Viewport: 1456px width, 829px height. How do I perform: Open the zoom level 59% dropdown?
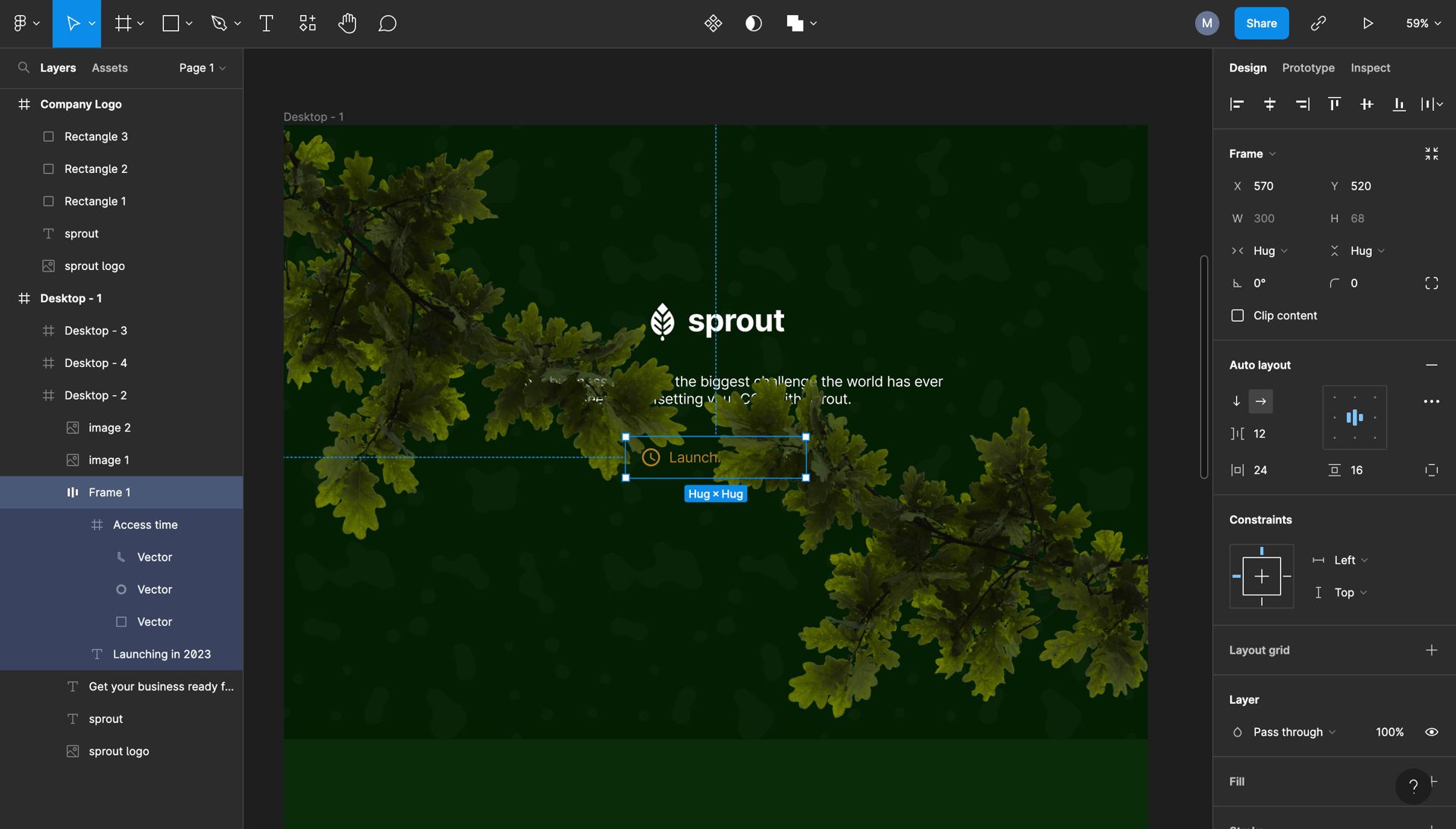[x=1423, y=24]
